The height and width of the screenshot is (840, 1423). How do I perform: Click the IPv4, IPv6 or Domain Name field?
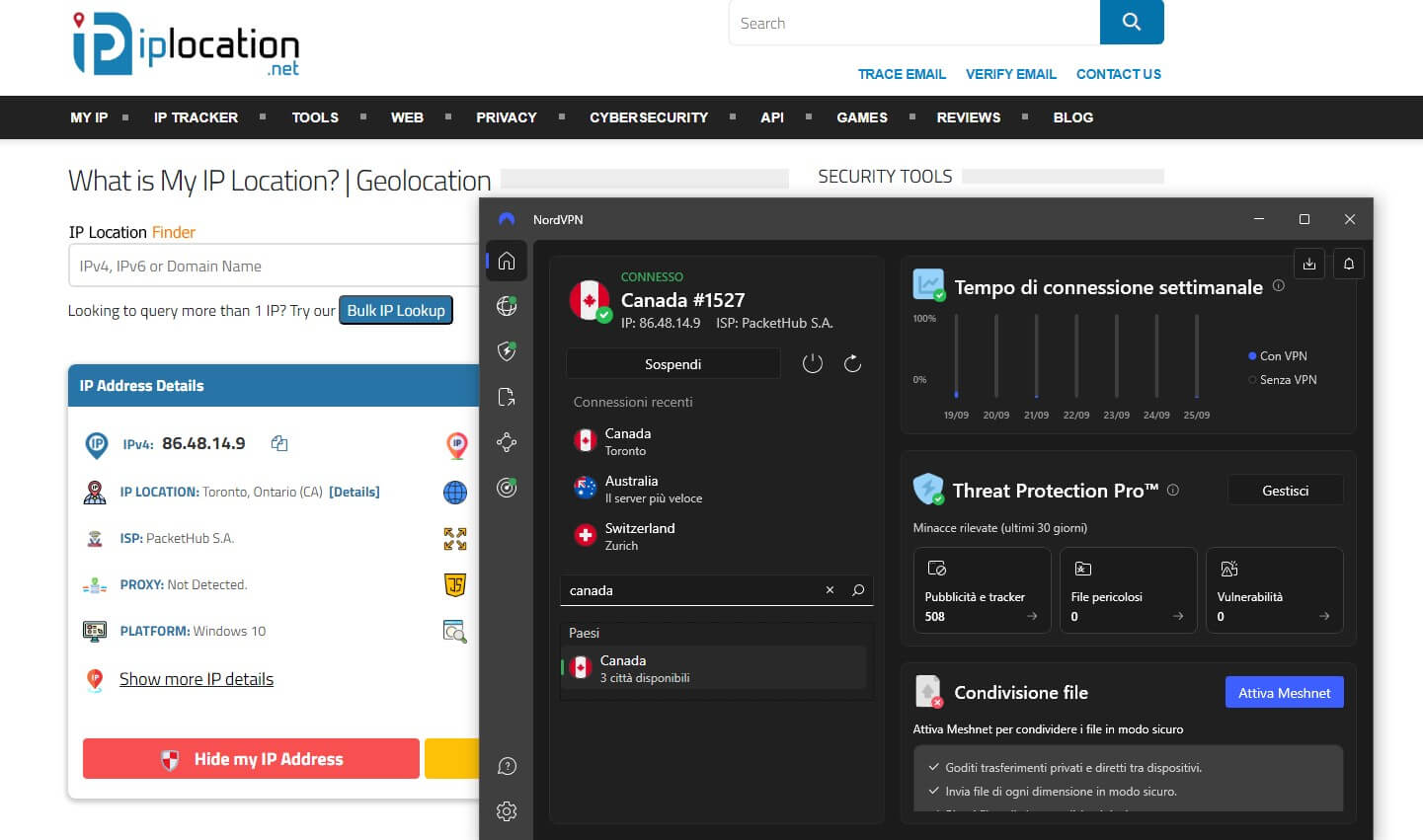[x=275, y=267]
